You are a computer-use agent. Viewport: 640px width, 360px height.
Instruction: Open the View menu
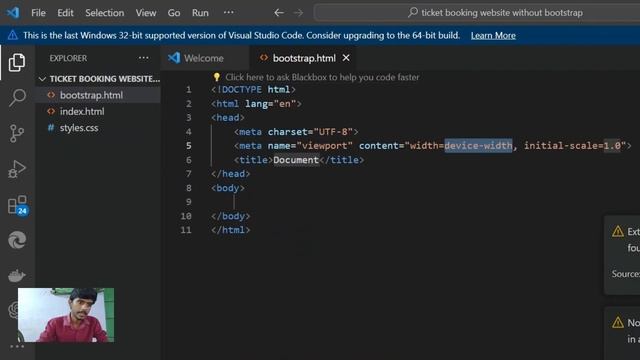pos(146,13)
